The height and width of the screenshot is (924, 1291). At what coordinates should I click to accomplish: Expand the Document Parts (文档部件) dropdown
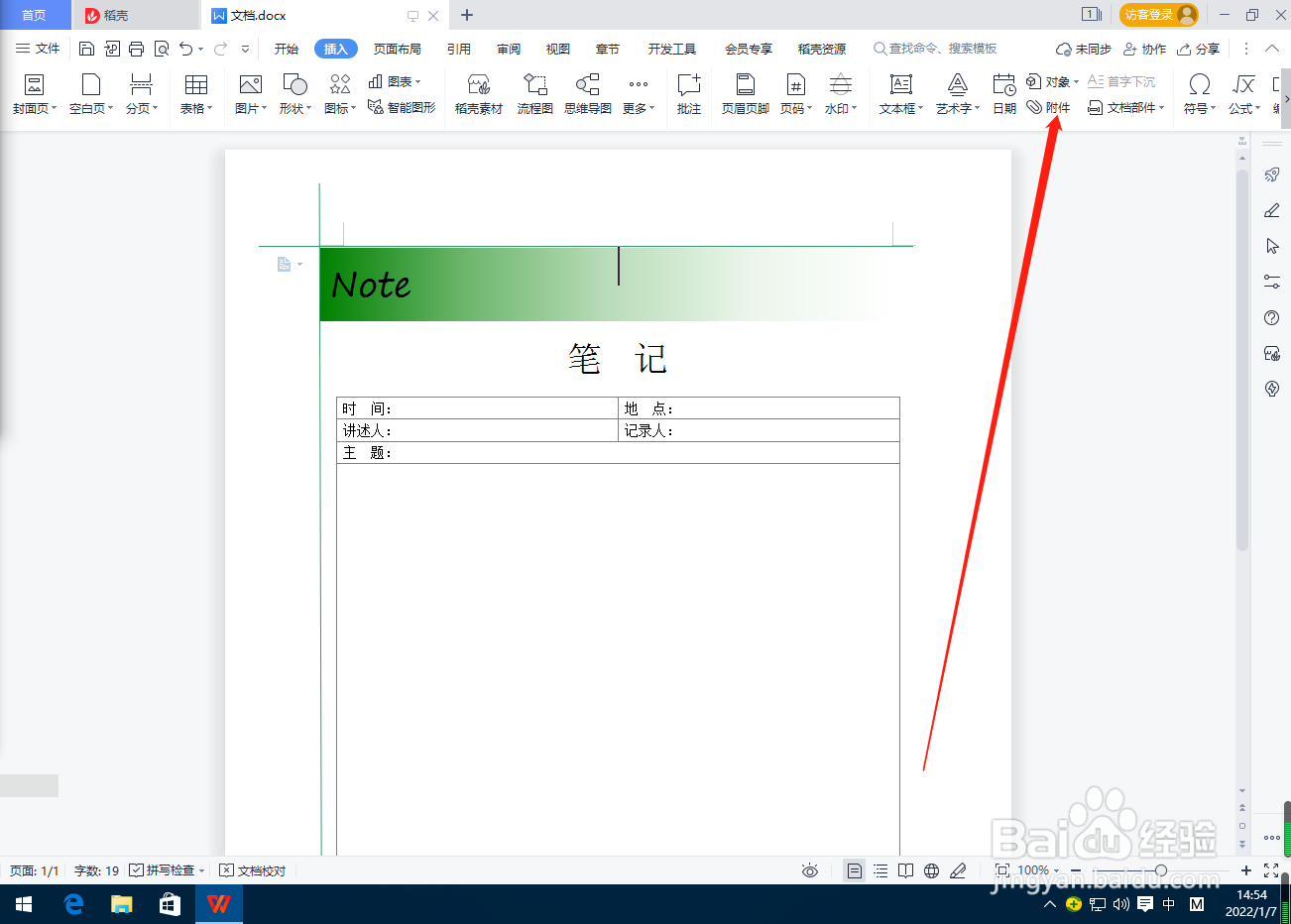coord(1126,107)
